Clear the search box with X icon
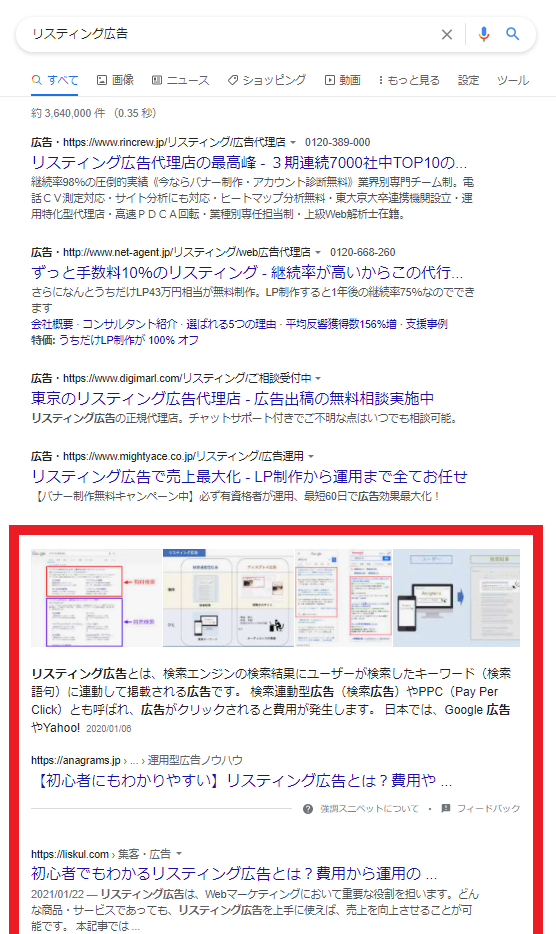Viewport: 556px width, 934px height. [446, 35]
